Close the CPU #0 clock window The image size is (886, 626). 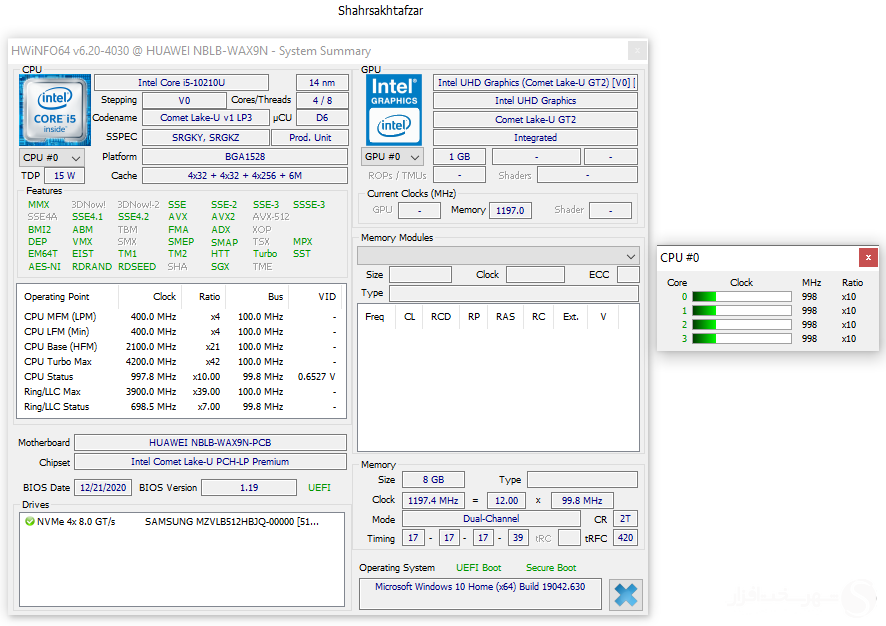868,258
